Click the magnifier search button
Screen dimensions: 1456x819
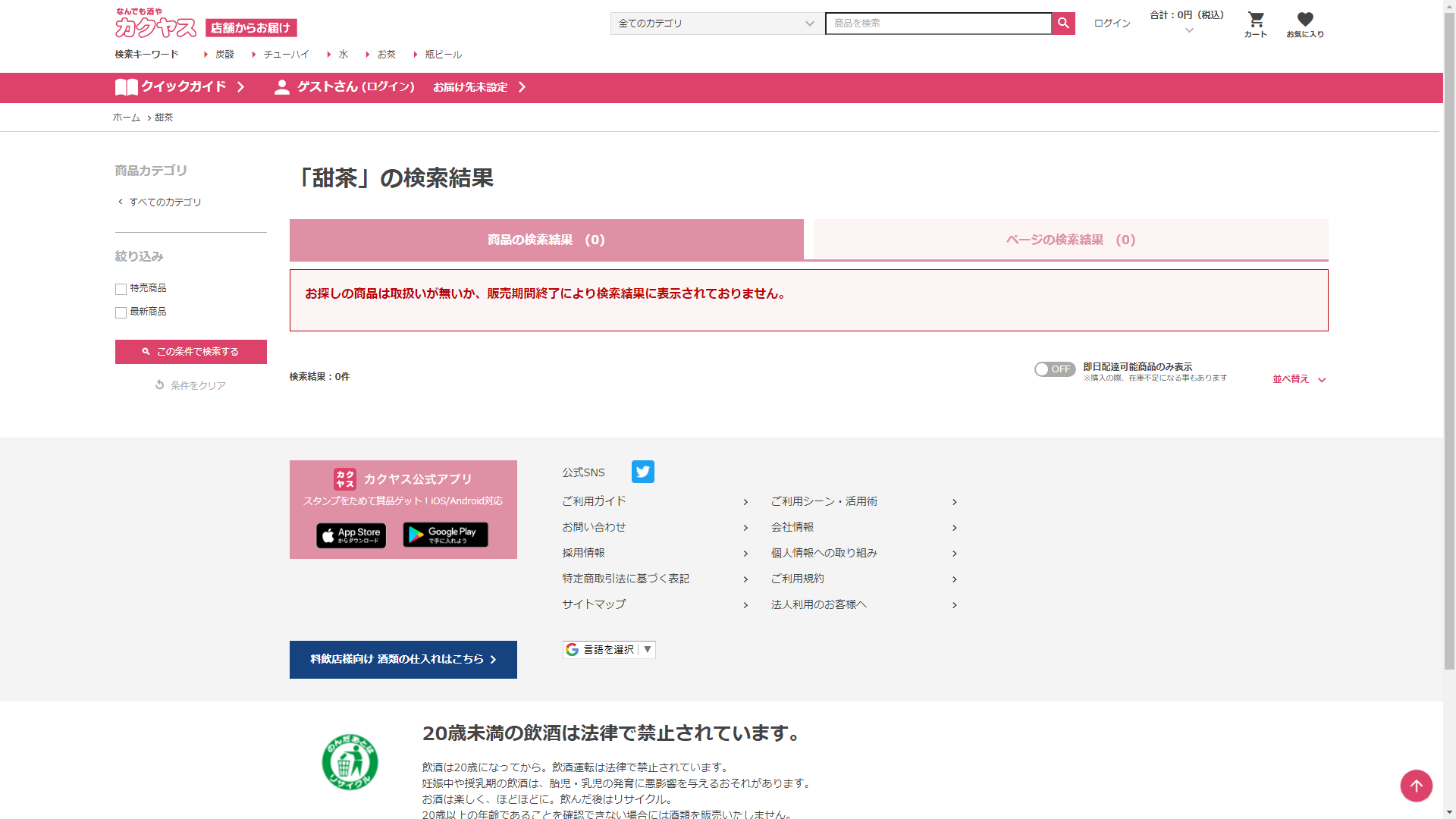point(1063,24)
